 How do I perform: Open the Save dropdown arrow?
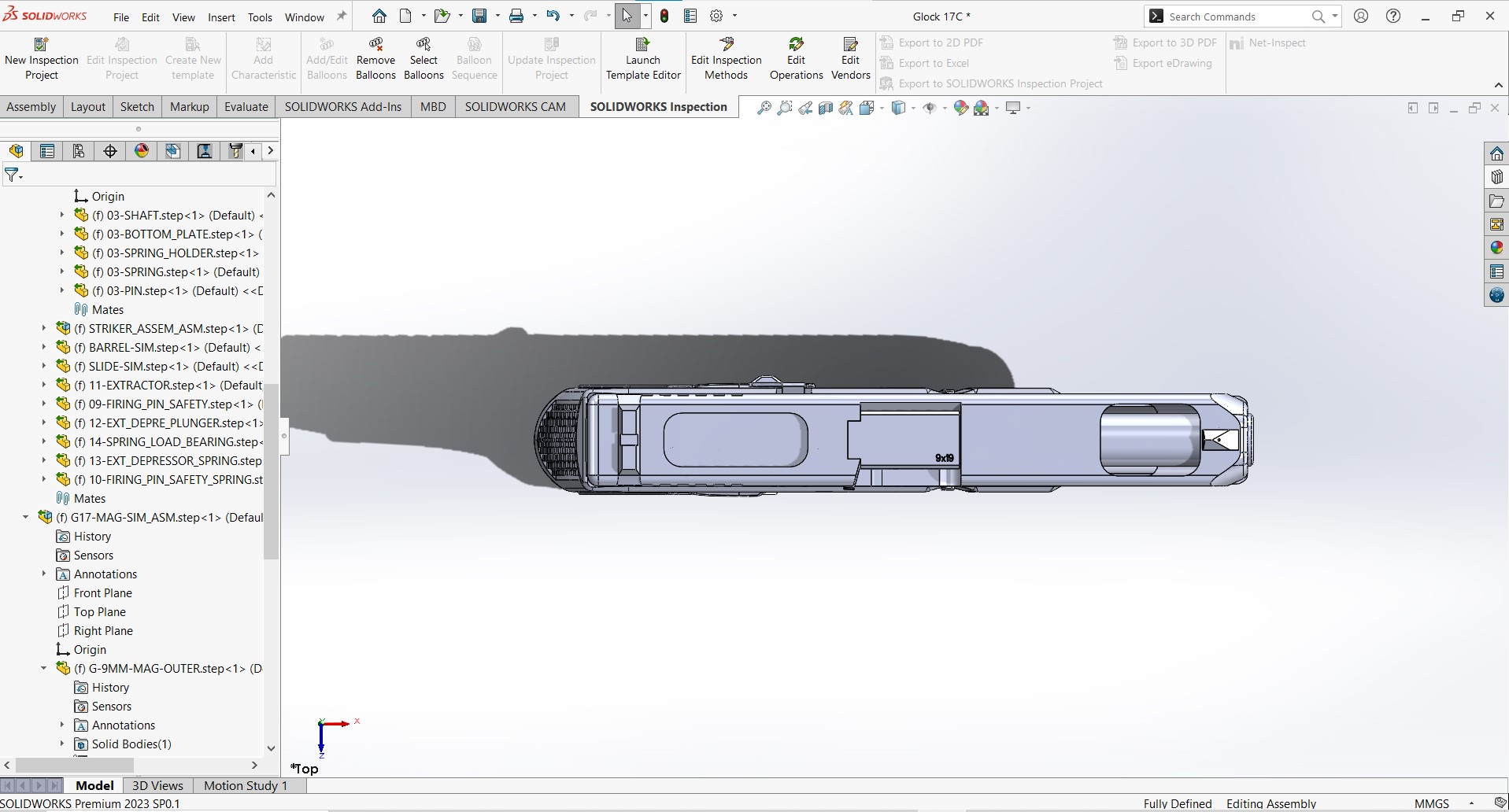click(x=497, y=16)
